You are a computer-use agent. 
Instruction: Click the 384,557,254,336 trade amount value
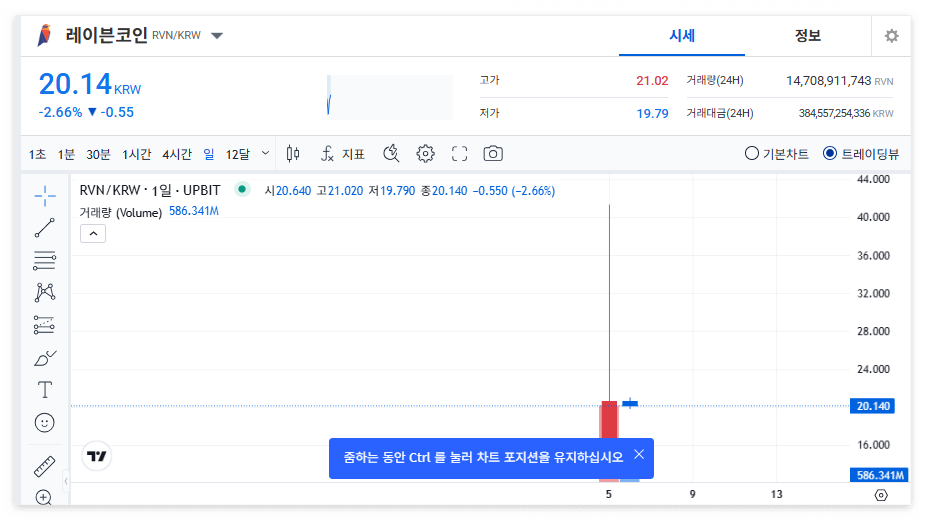point(834,113)
